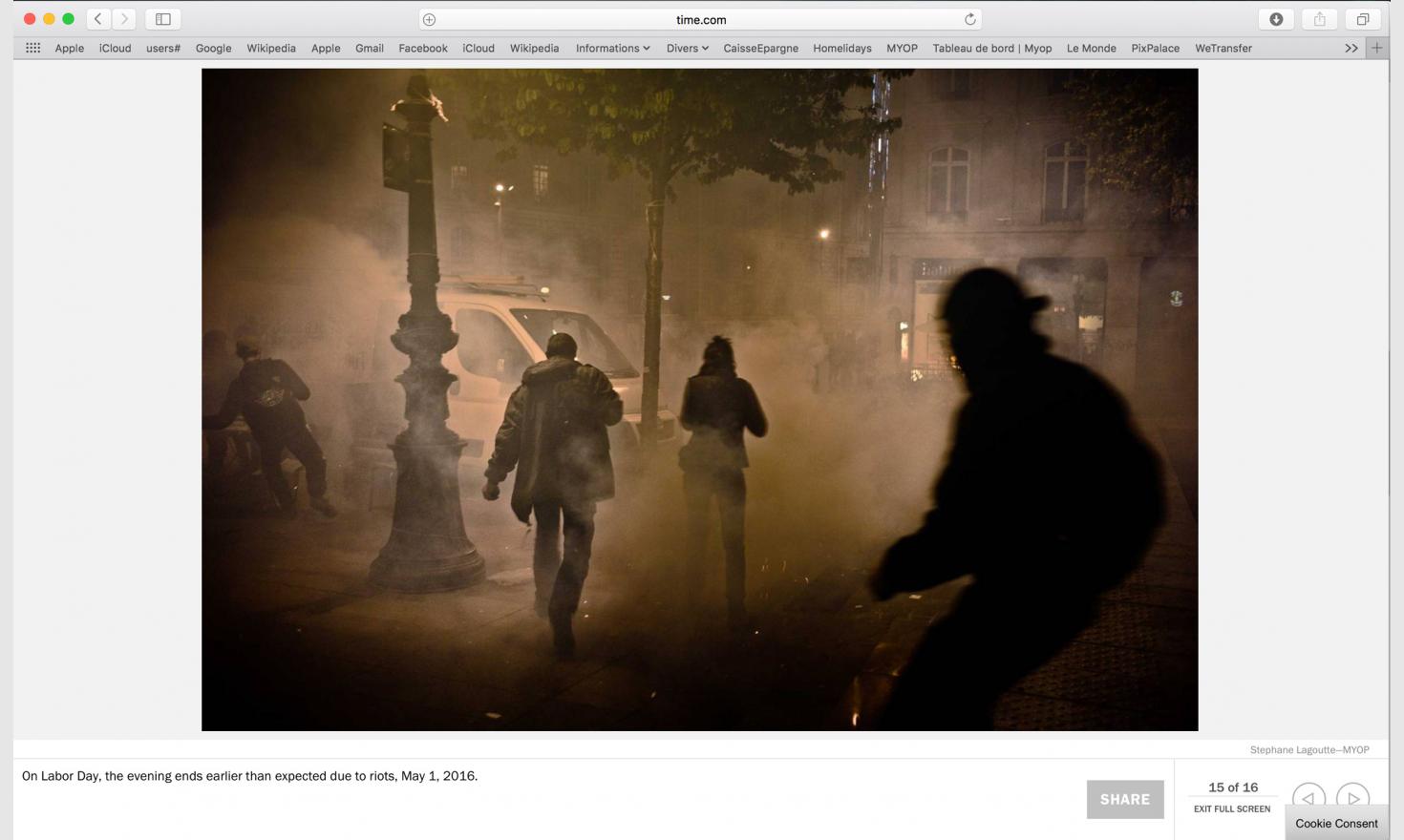Open Tableau de bord | Myop bookmark
The image size is (1404, 840).
tap(992, 48)
